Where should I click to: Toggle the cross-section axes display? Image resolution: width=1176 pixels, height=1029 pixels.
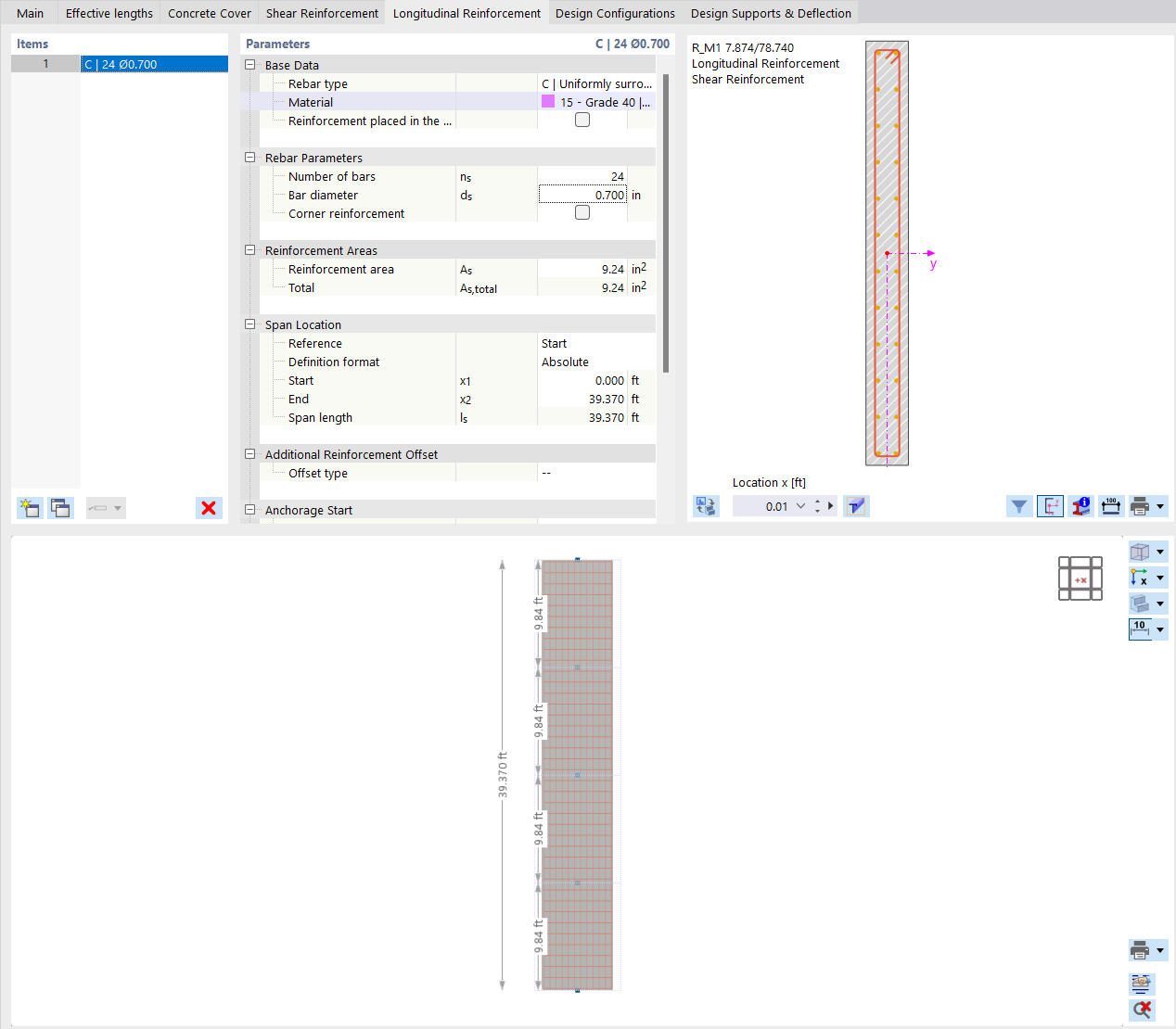pyautogui.click(x=1050, y=506)
